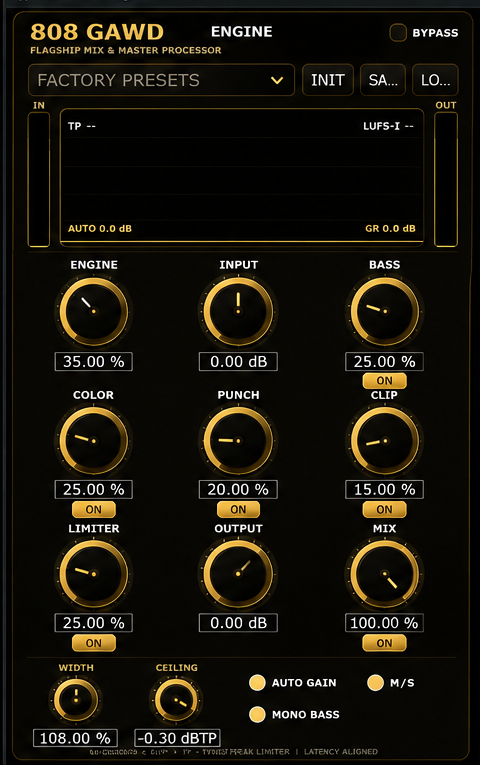Toggle the PUNCH ON button
Viewport: 480px width, 765px height.
click(x=238, y=509)
